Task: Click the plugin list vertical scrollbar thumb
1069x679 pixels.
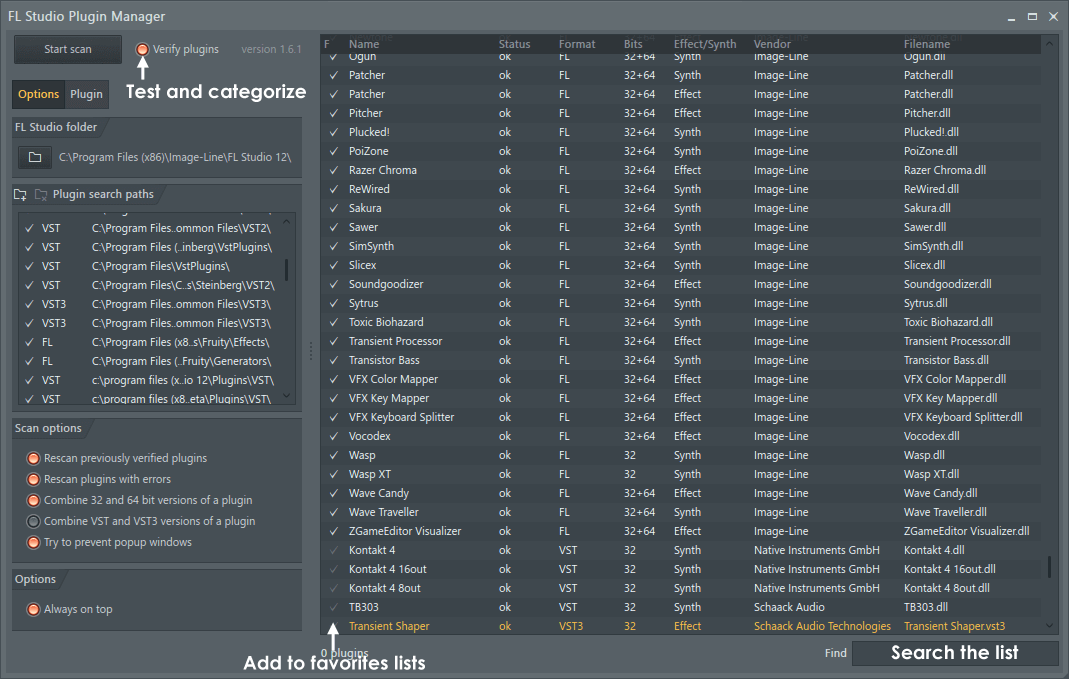Action: [x=1049, y=567]
